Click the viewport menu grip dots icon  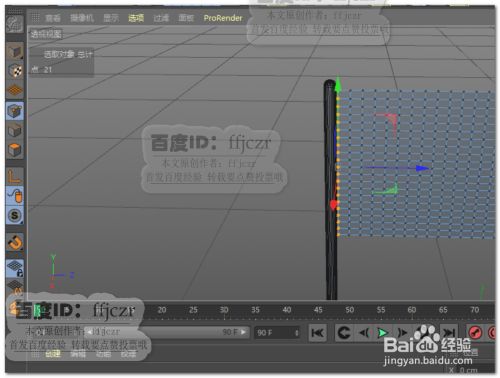(35, 18)
